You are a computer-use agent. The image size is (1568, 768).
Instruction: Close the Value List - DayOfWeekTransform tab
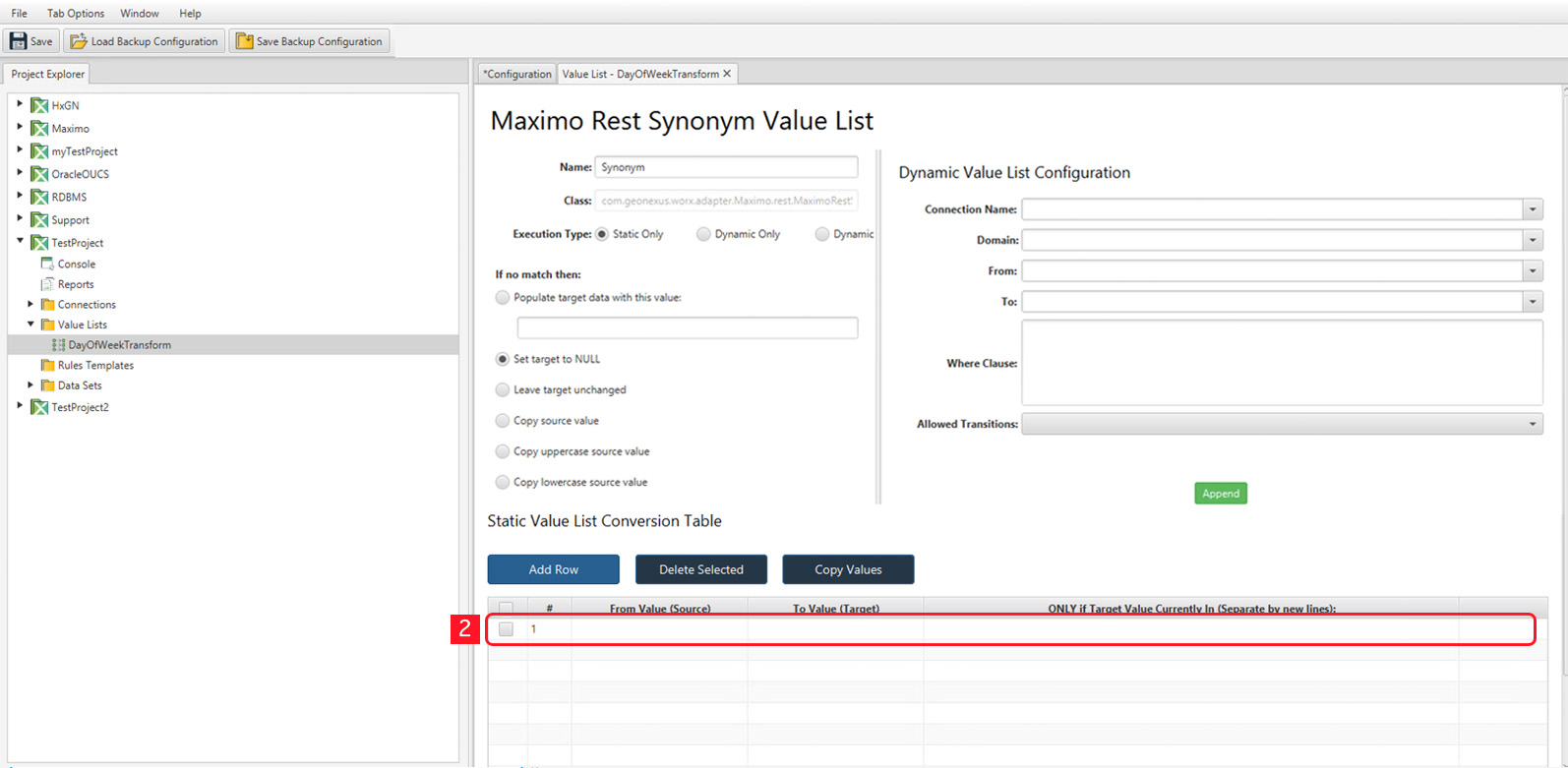click(727, 74)
